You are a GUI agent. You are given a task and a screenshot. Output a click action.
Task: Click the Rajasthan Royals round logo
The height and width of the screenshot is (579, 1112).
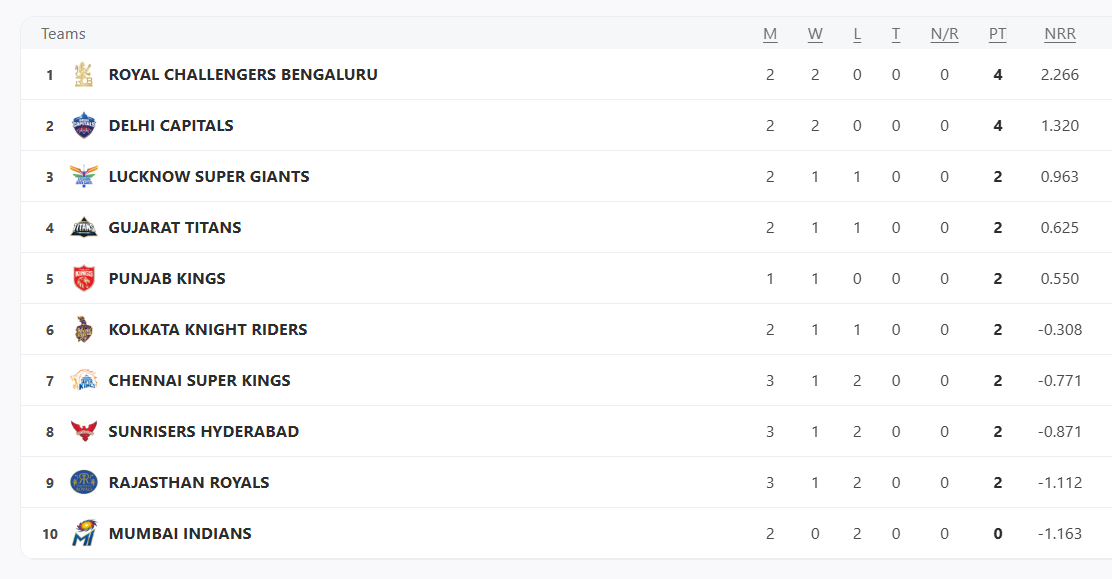coord(84,482)
